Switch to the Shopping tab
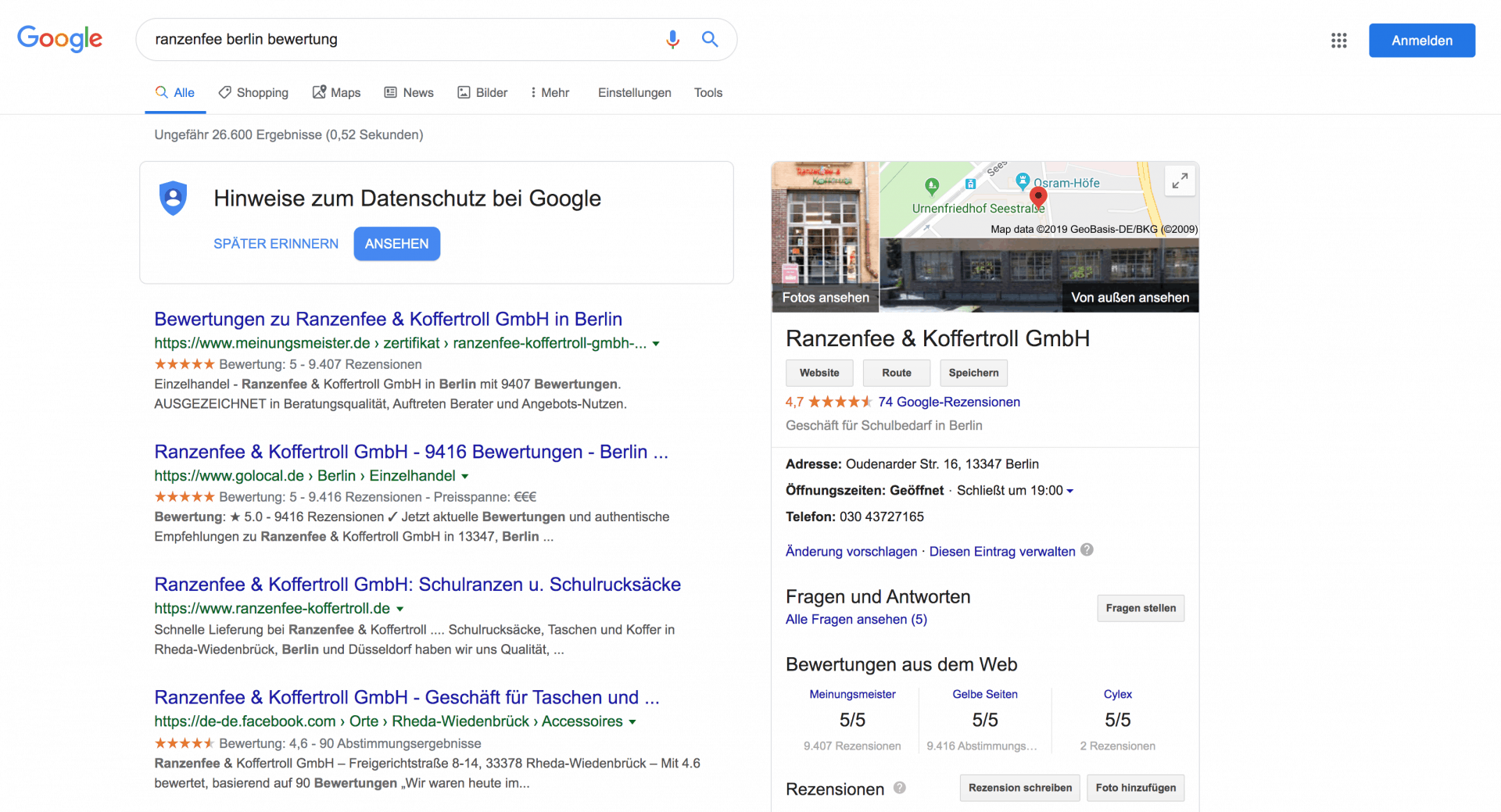The image size is (1501, 812). click(253, 92)
